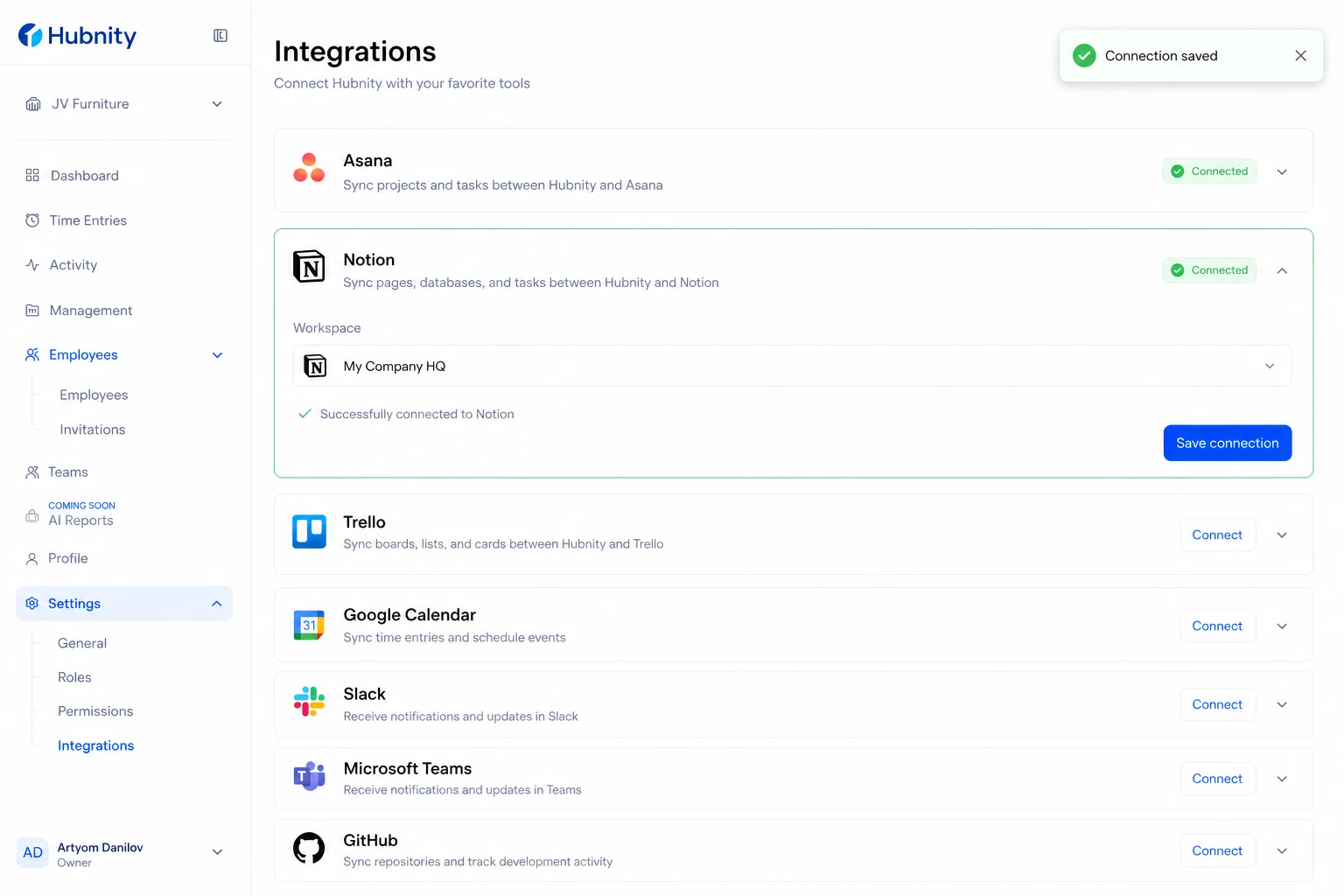Collapse the sidebar panel icon

(x=220, y=36)
